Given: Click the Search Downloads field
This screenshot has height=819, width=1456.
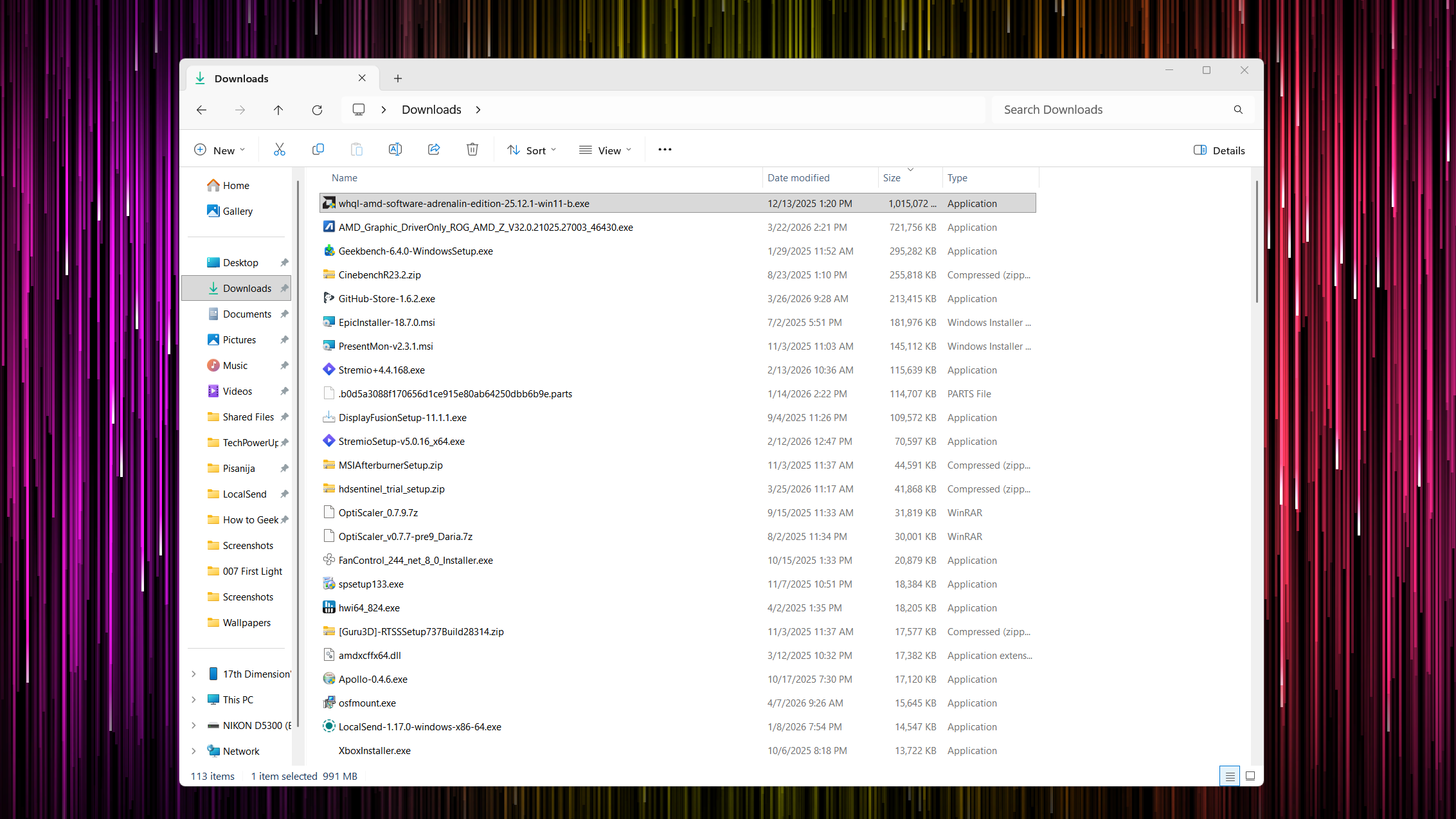Looking at the screenshot, I should [1122, 110].
